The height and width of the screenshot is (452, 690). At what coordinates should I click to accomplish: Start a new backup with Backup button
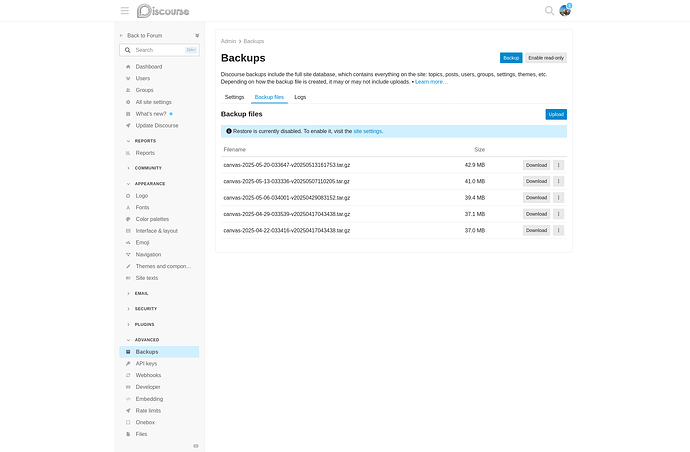pos(511,58)
